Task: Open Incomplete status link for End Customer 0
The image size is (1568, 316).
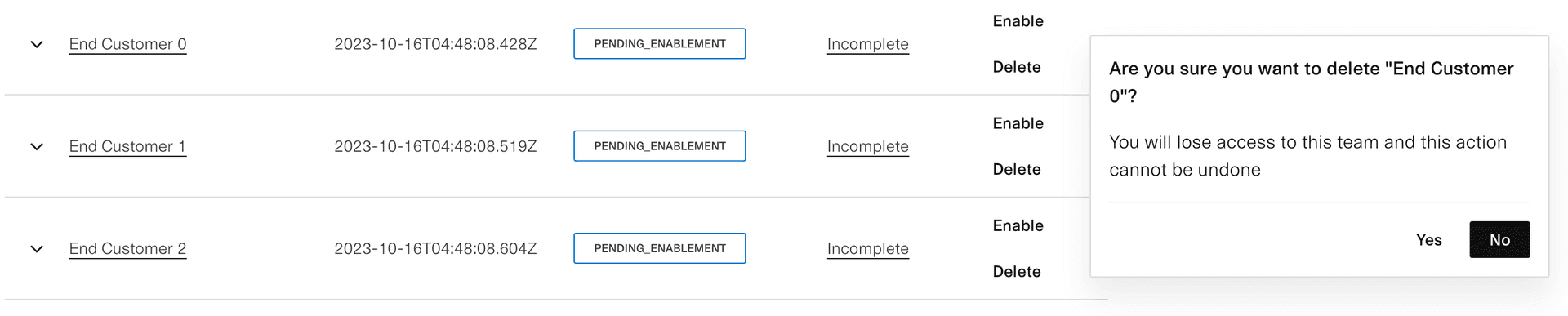Action: [x=867, y=44]
